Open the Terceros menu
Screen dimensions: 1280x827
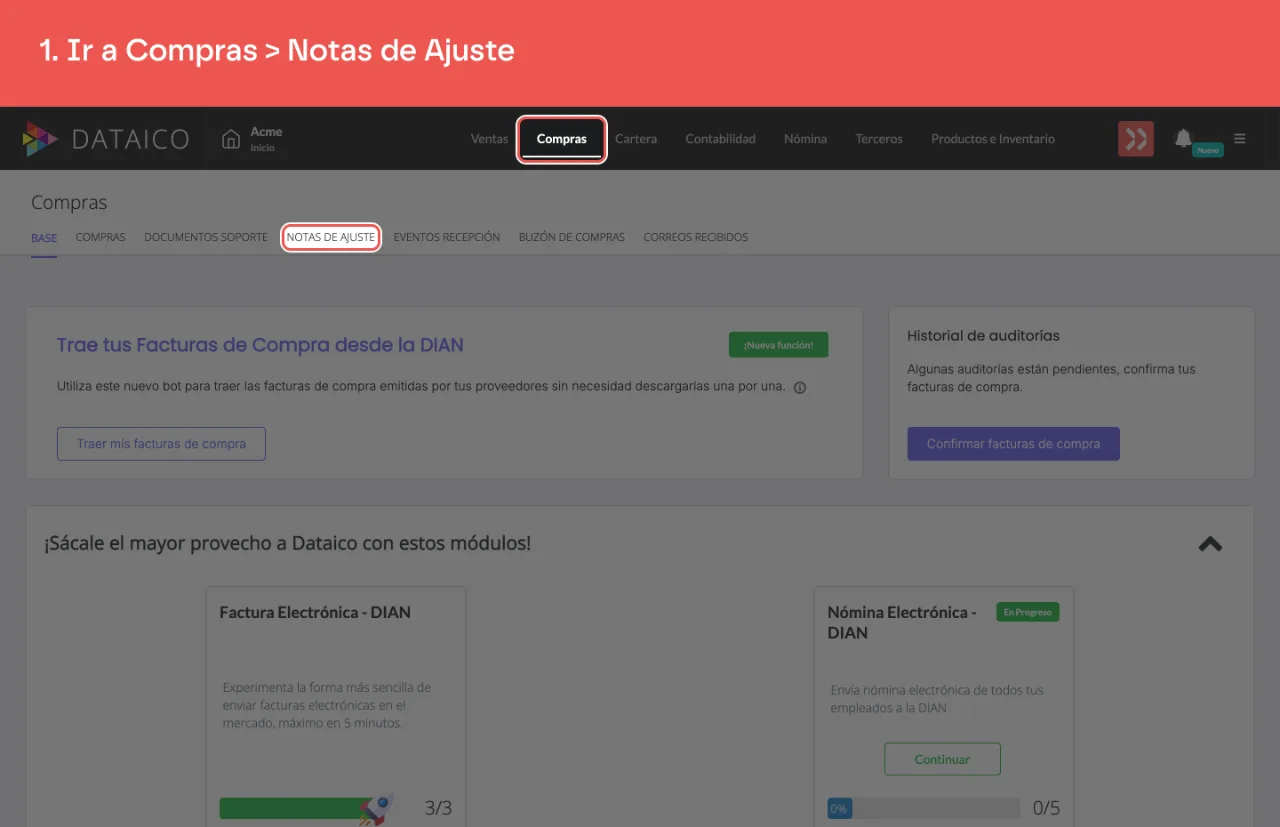tap(879, 139)
